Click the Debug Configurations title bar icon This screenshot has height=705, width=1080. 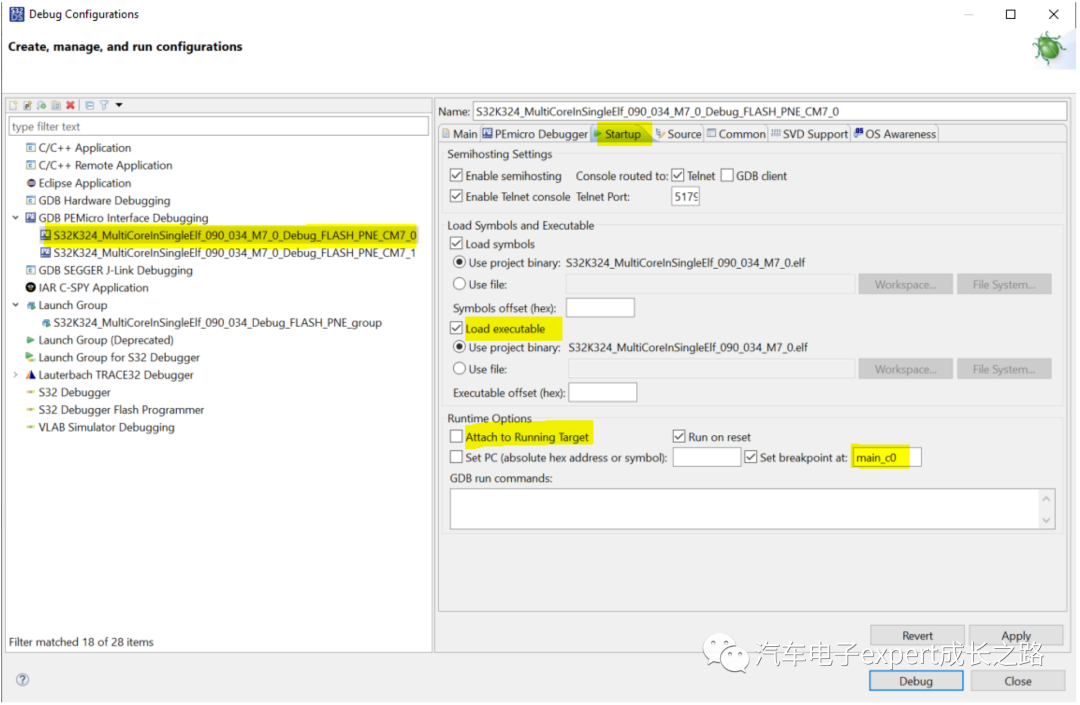17,14
